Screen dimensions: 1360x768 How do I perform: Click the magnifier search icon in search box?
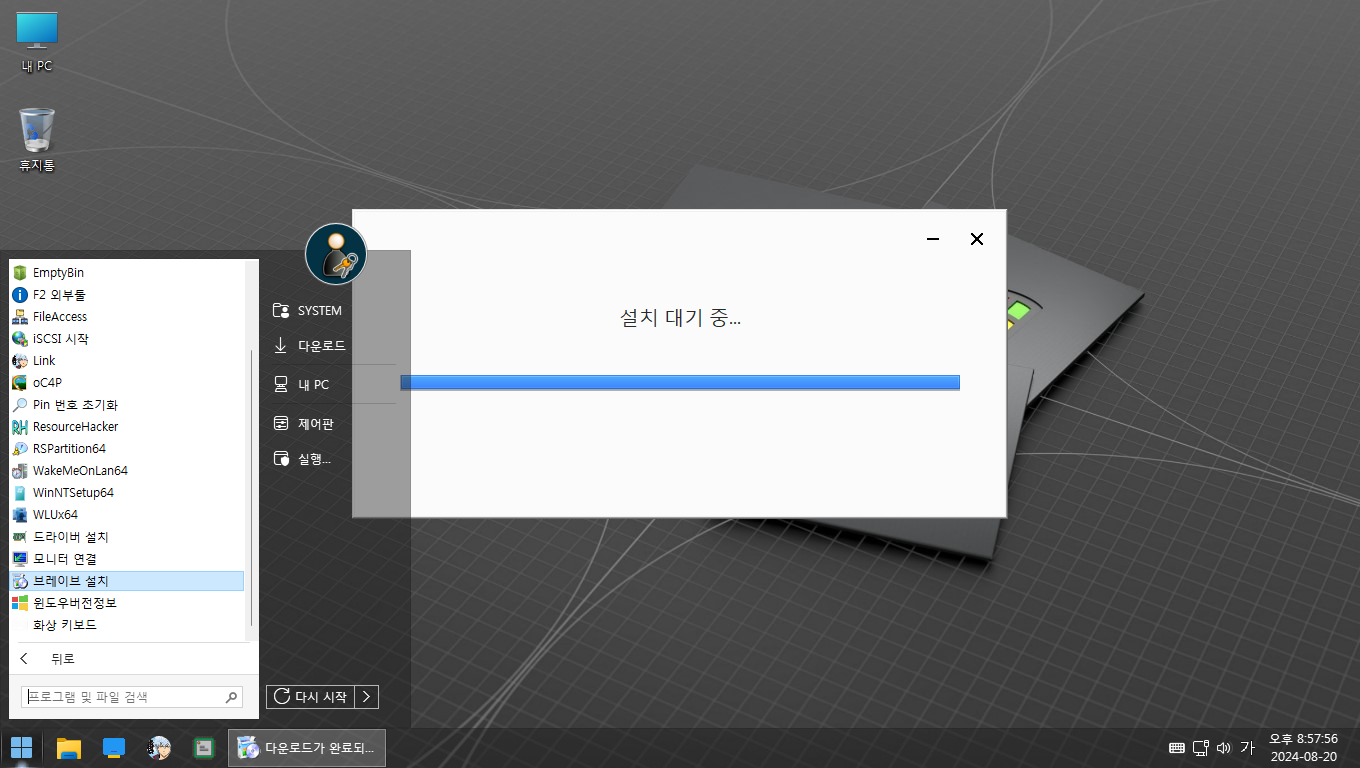(232, 697)
